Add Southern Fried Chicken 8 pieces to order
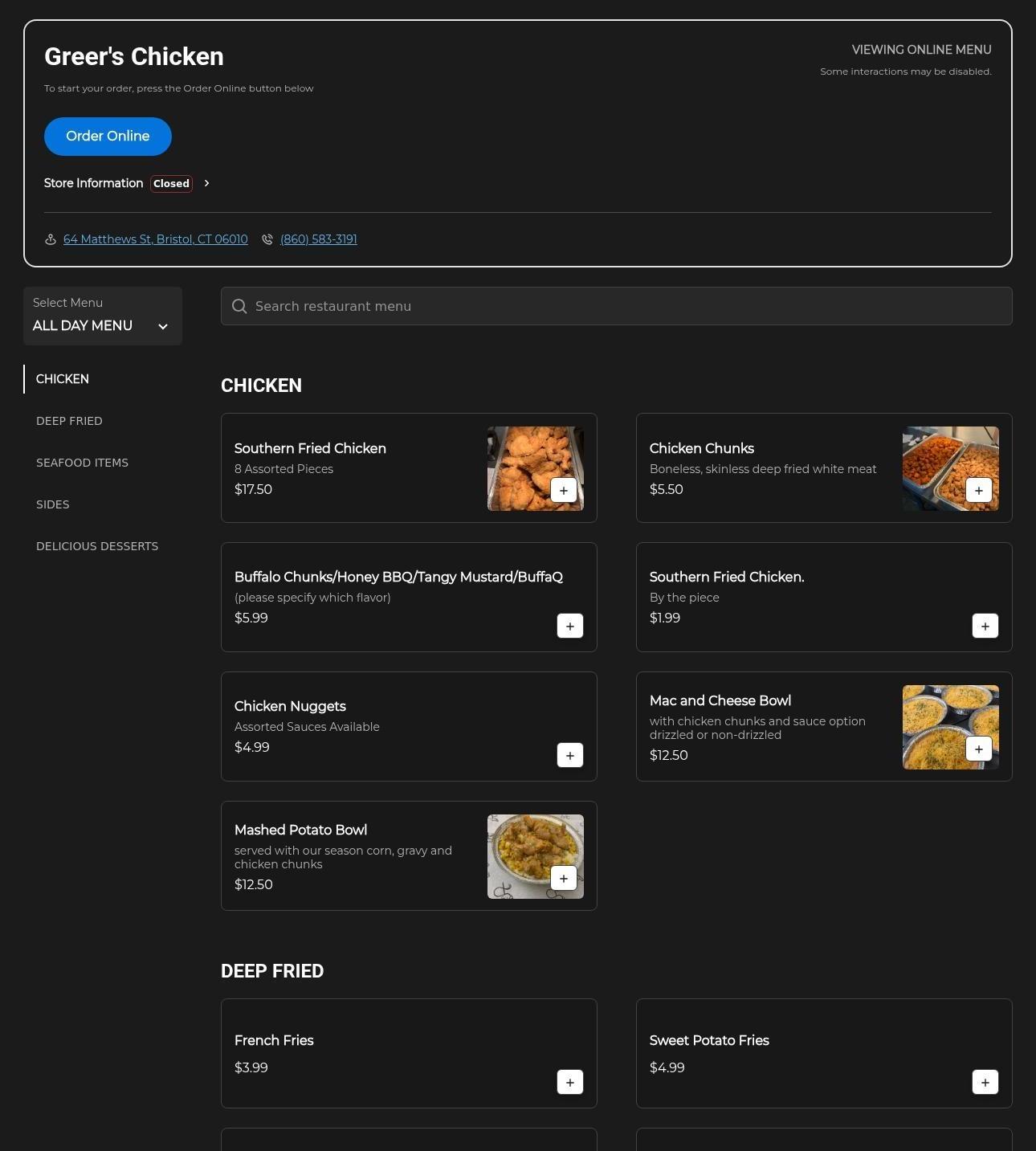 pyautogui.click(x=564, y=490)
